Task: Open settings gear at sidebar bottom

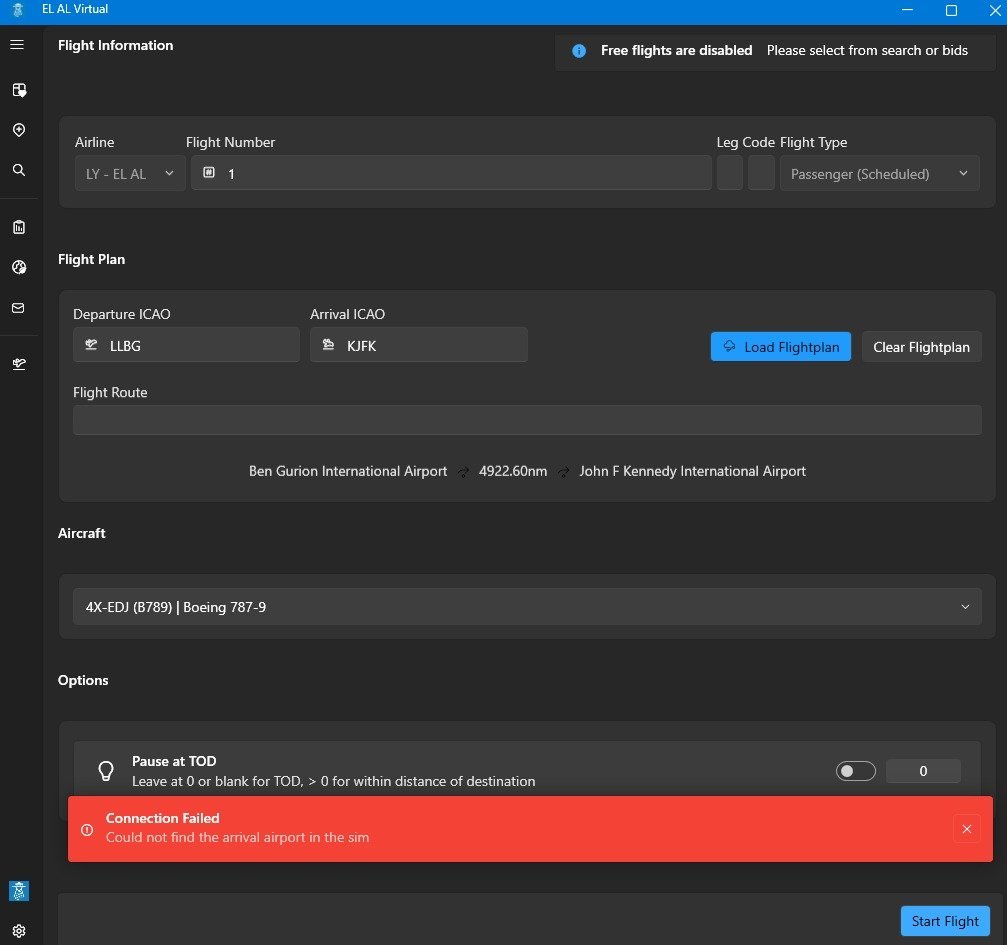Action: (18, 930)
